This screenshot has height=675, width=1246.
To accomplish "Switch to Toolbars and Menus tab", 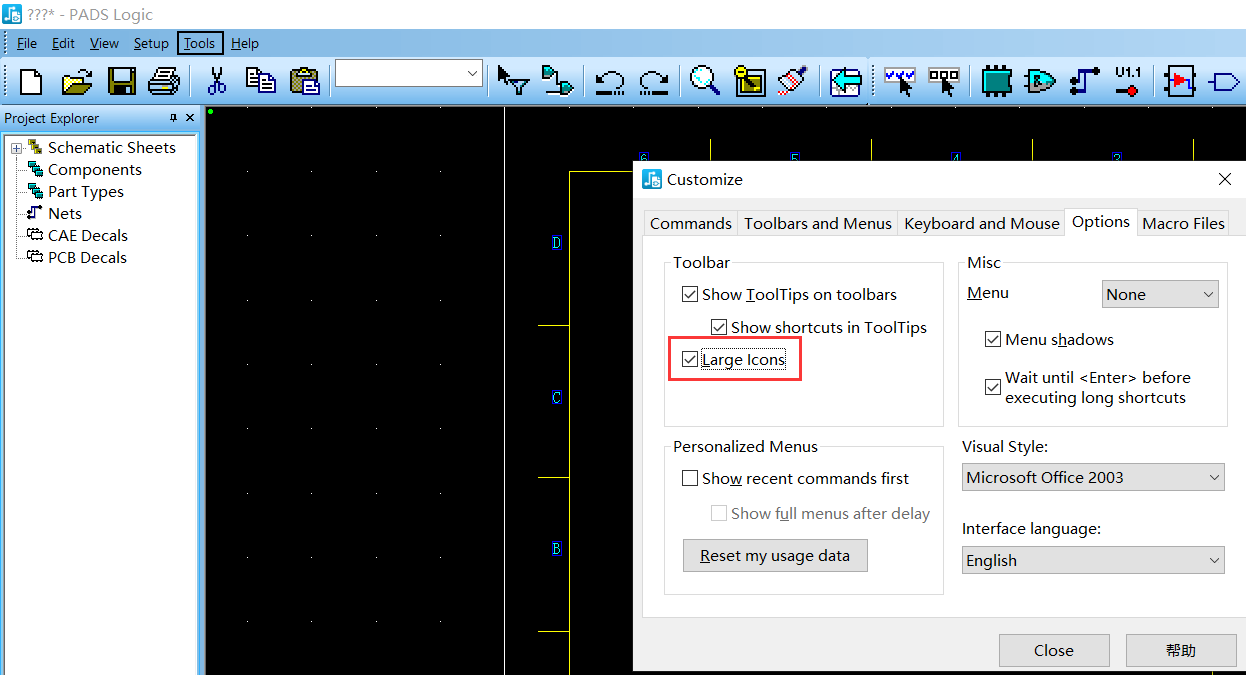I will point(818,223).
